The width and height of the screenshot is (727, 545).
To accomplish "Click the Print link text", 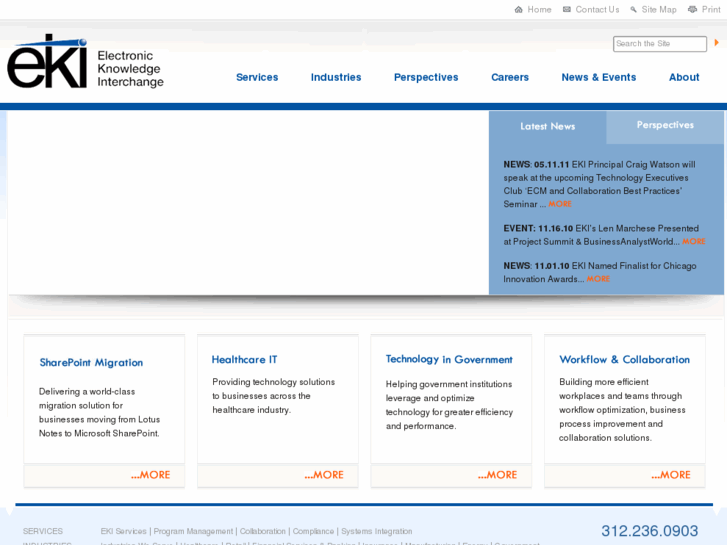I will pos(711,10).
